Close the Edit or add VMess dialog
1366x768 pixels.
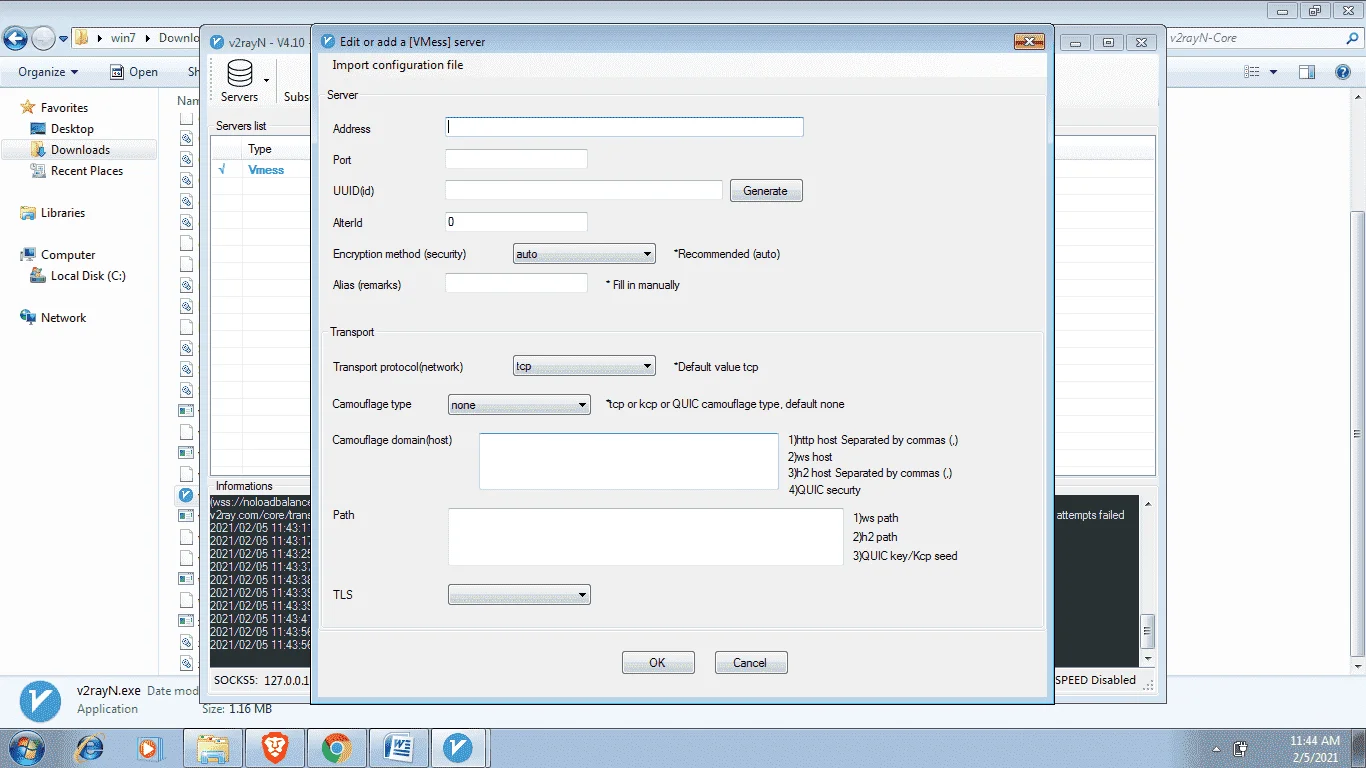coord(1029,41)
